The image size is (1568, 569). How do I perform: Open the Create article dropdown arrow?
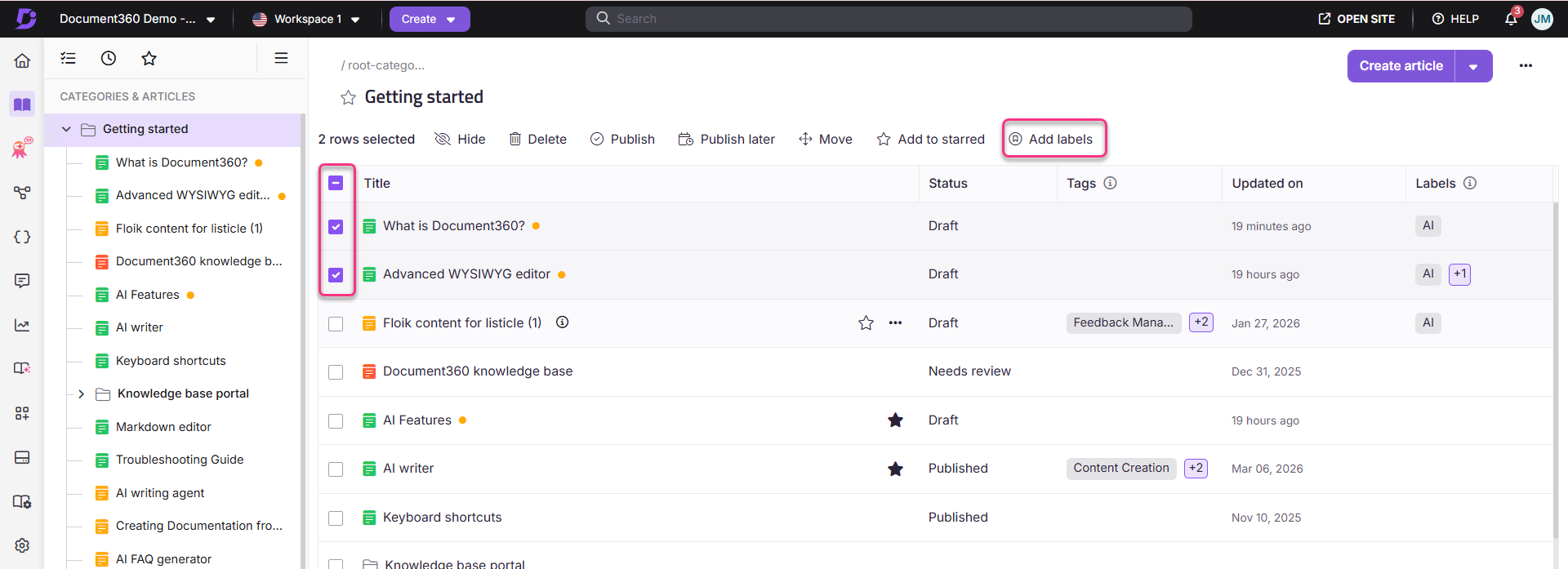[x=1473, y=66]
